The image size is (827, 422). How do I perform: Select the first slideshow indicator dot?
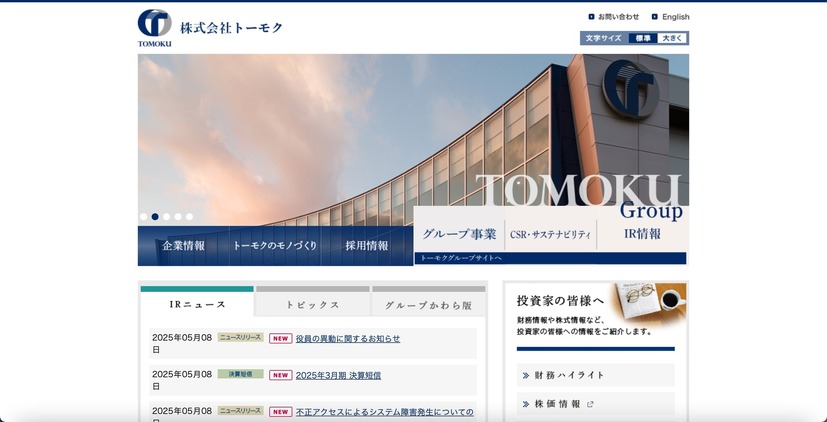144,216
